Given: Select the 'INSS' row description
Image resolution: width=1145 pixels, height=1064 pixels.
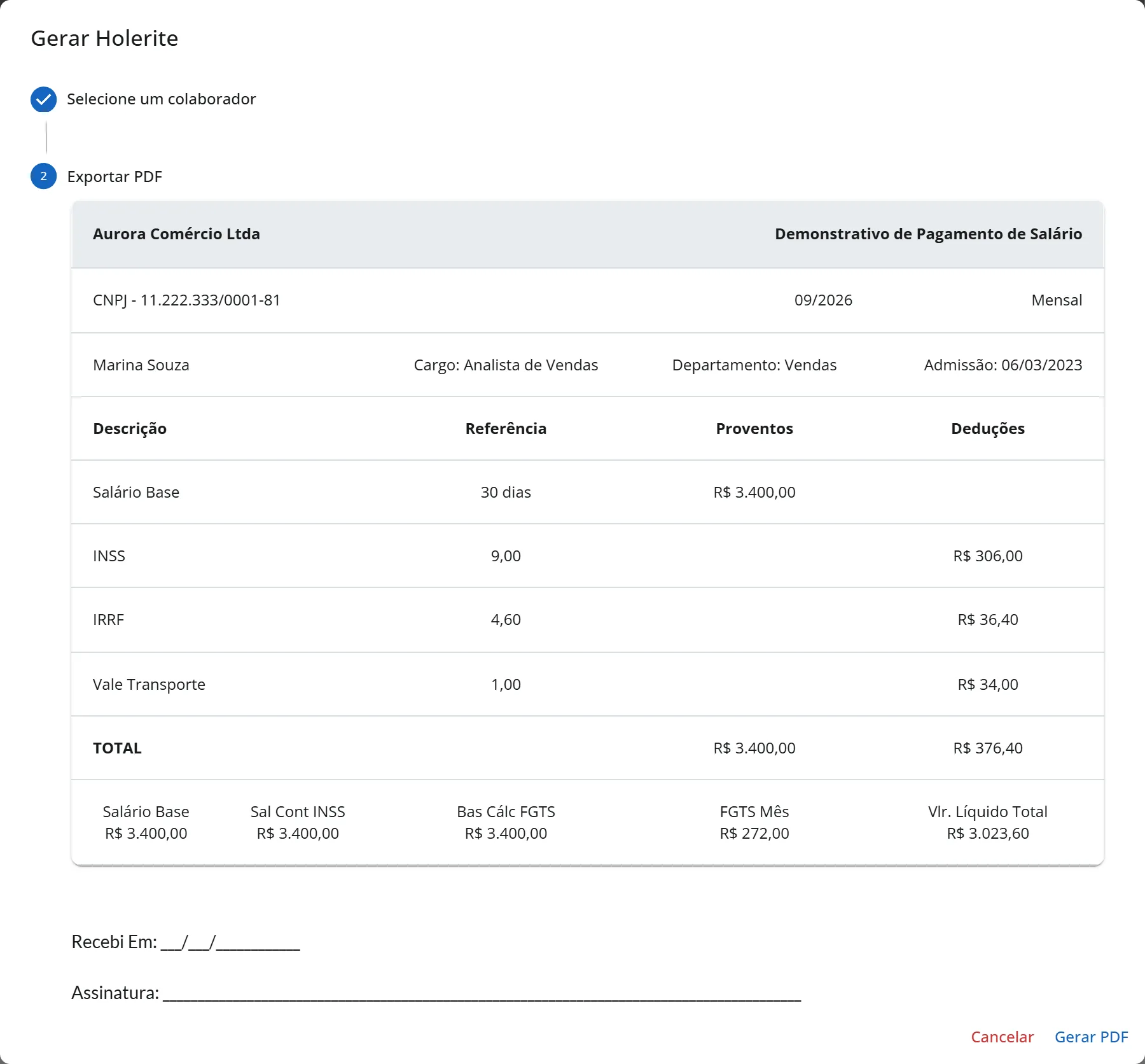Looking at the screenshot, I should click(x=109, y=556).
